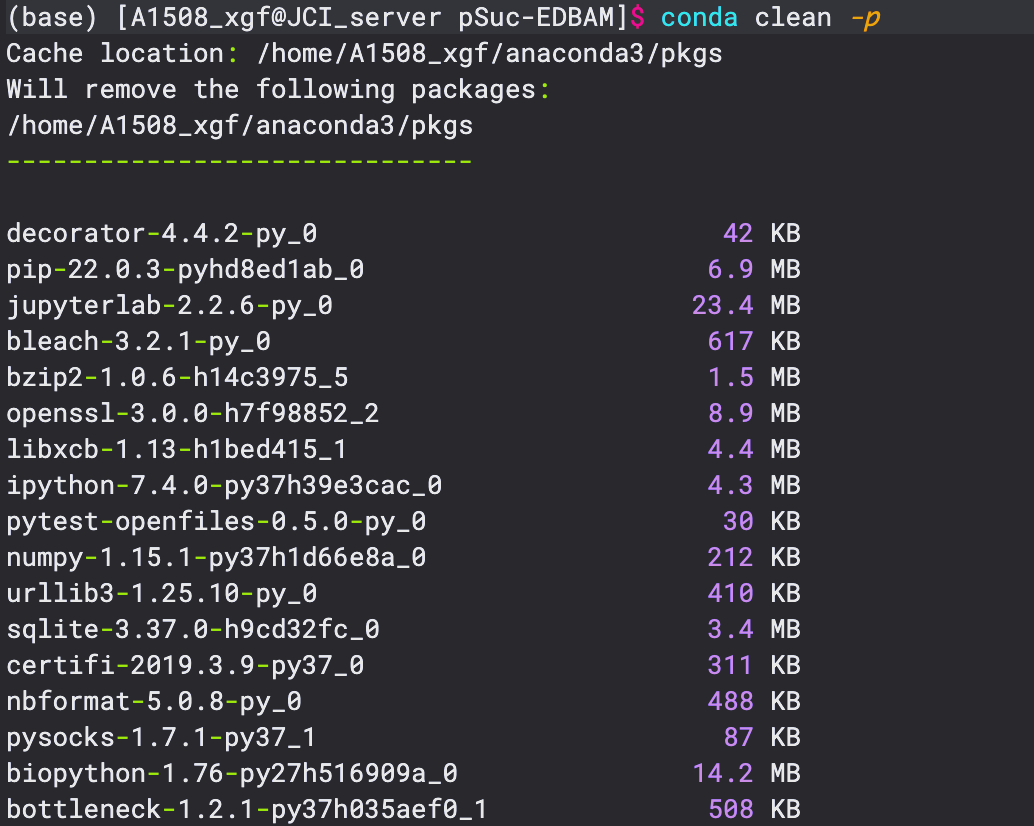Click the '508 KB' size of bottleneck
Screen dimensions: 1034x826
[x=754, y=810]
